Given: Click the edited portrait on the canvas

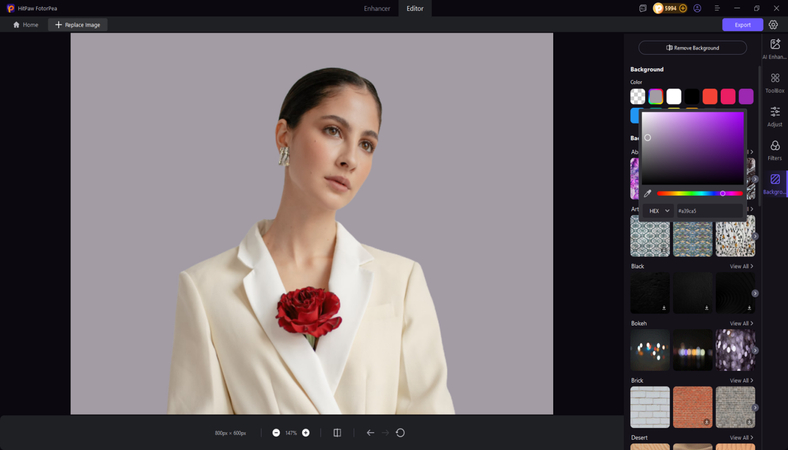Looking at the screenshot, I should pyautogui.click(x=312, y=224).
